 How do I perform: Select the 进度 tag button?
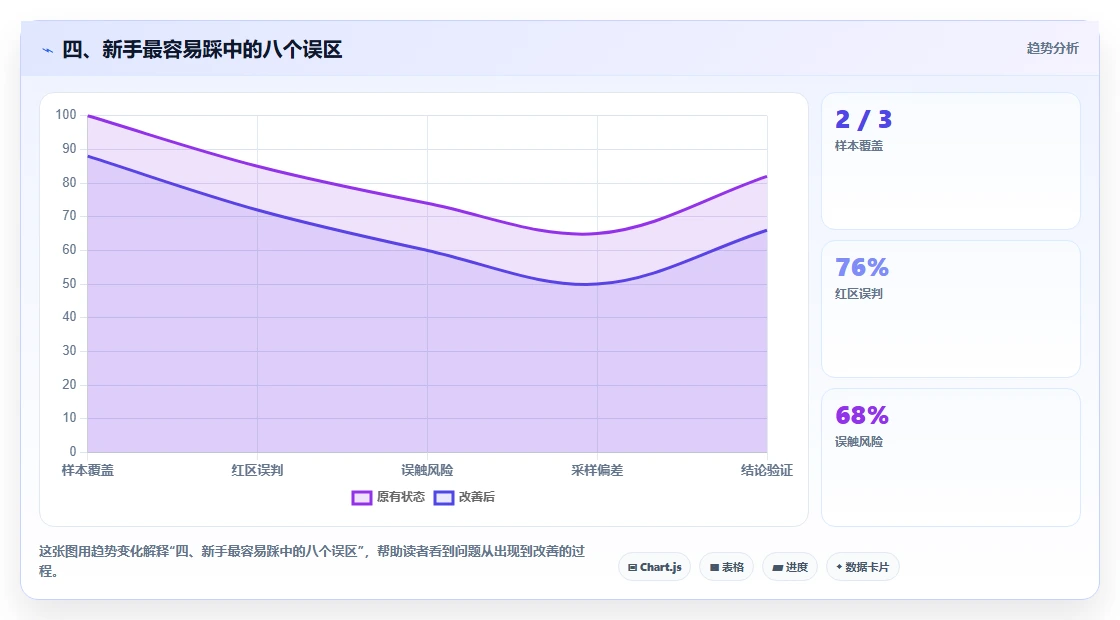pyautogui.click(x=790, y=567)
